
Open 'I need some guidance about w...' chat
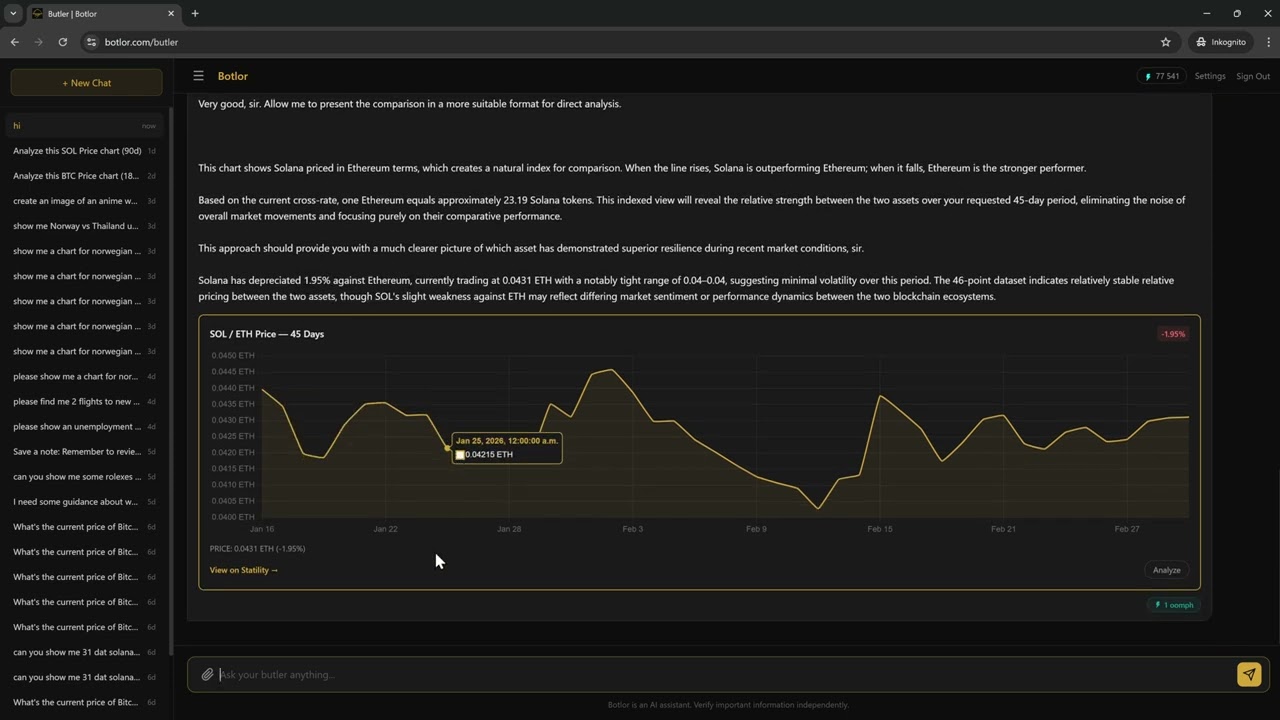pos(84,502)
